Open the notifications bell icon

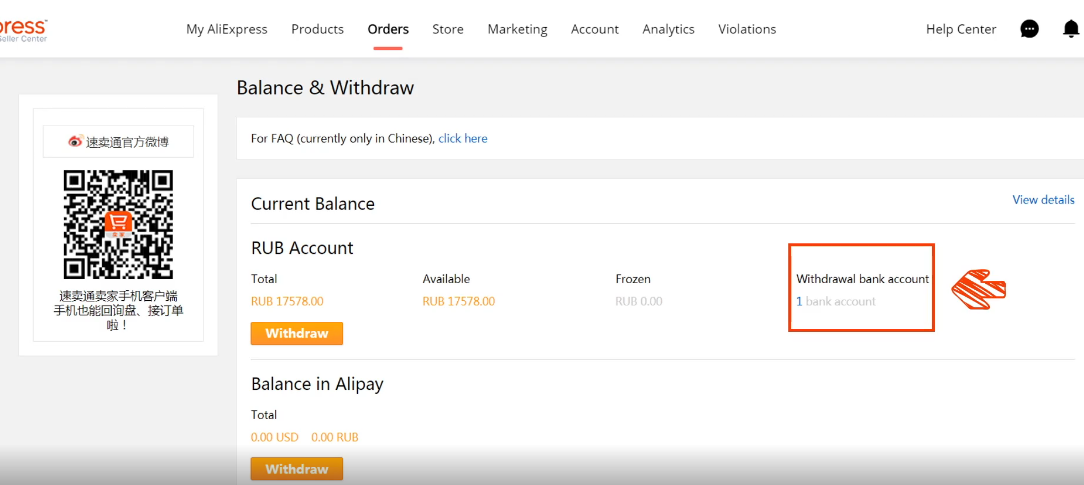click(x=1070, y=29)
